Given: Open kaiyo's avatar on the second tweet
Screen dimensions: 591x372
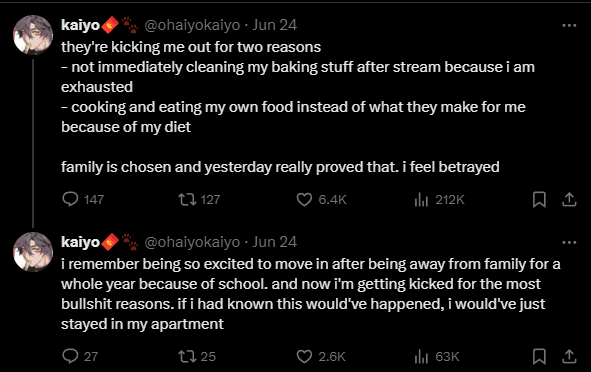Looking at the screenshot, I should click(x=33, y=252).
